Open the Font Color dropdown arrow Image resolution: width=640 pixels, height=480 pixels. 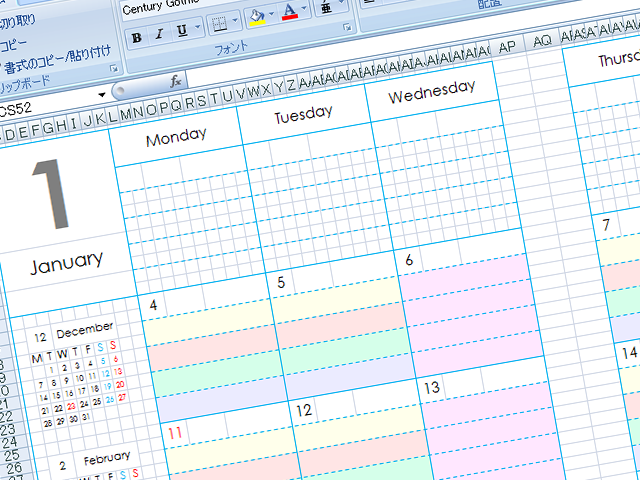click(x=304, y=8)
